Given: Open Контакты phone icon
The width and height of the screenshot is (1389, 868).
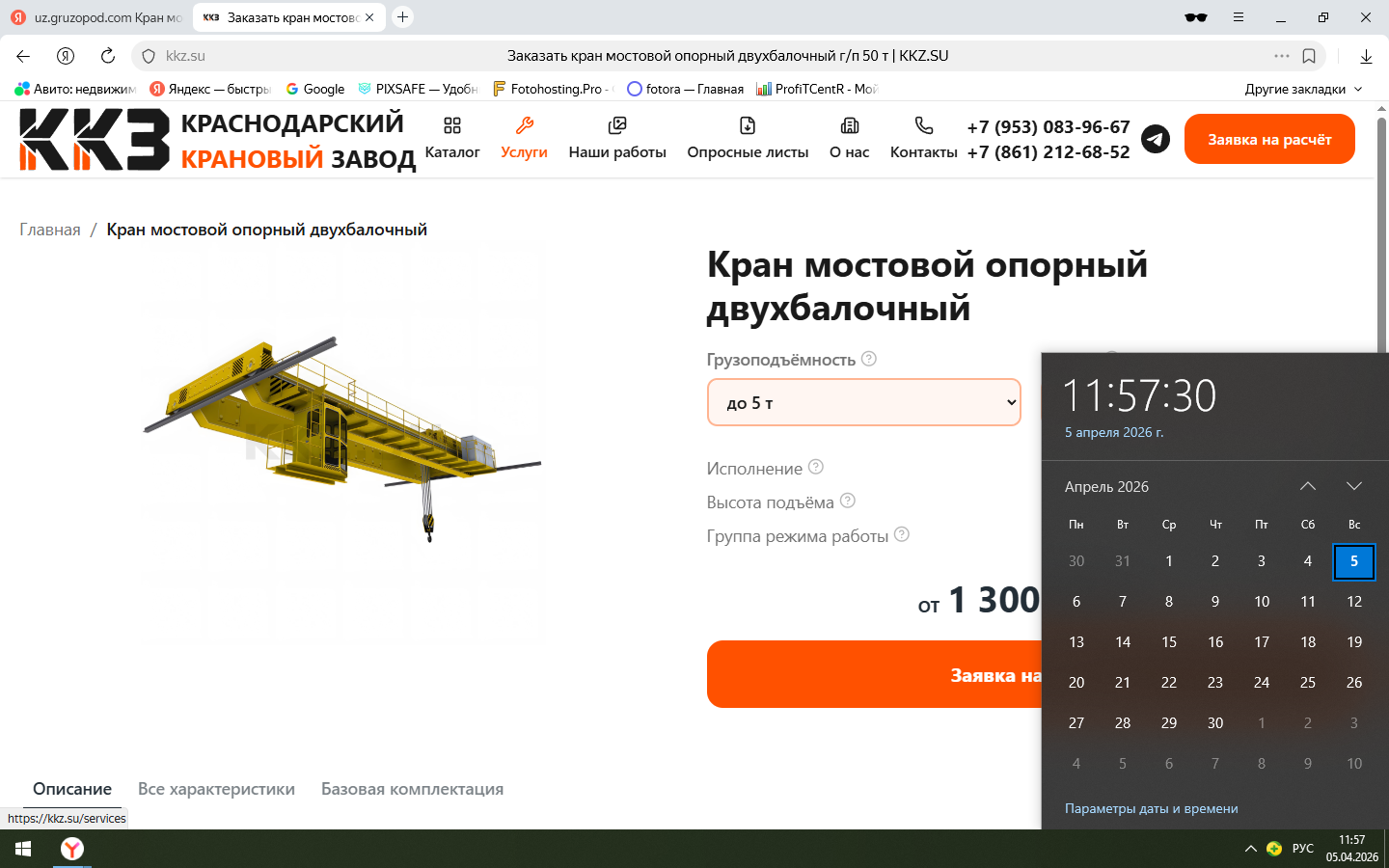Looking at the screenshot, I should click(x=924, y=125).
